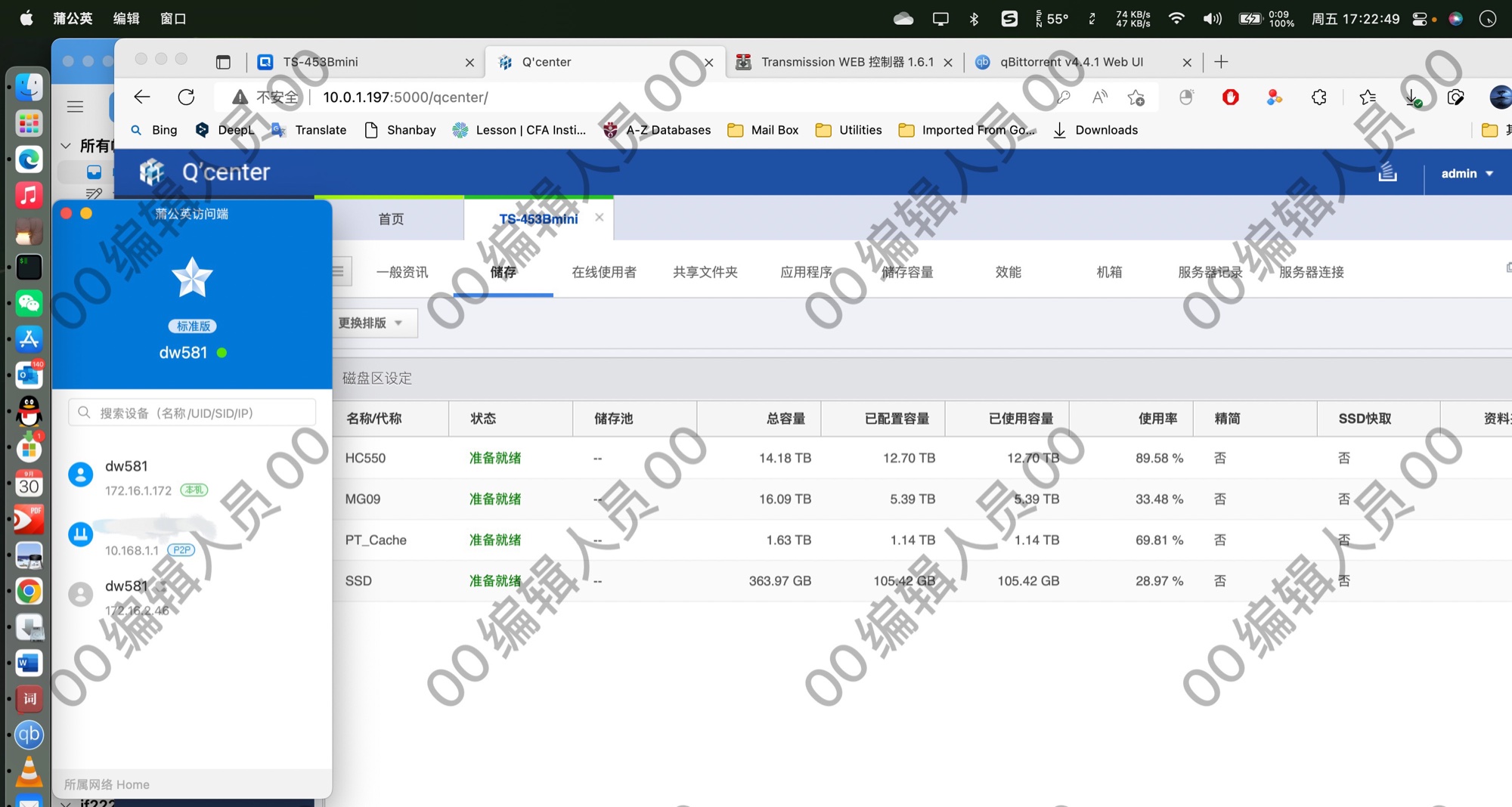Open the 共享文件夹 section

click(705, 272)
